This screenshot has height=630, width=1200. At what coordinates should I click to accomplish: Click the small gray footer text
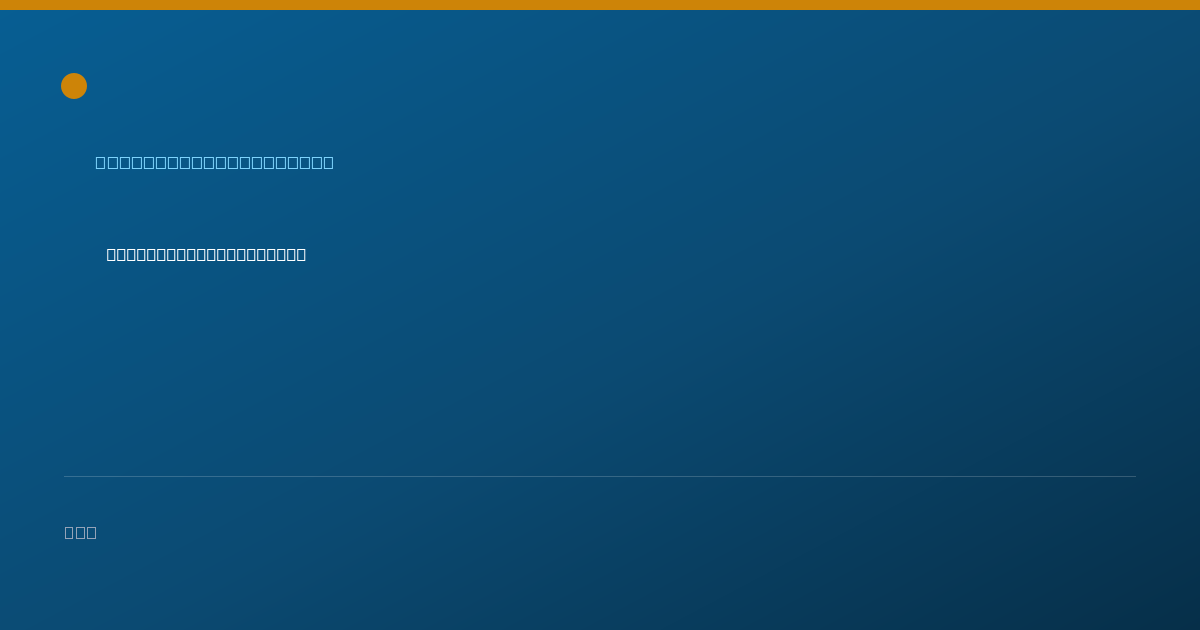[x=80, y=532]
